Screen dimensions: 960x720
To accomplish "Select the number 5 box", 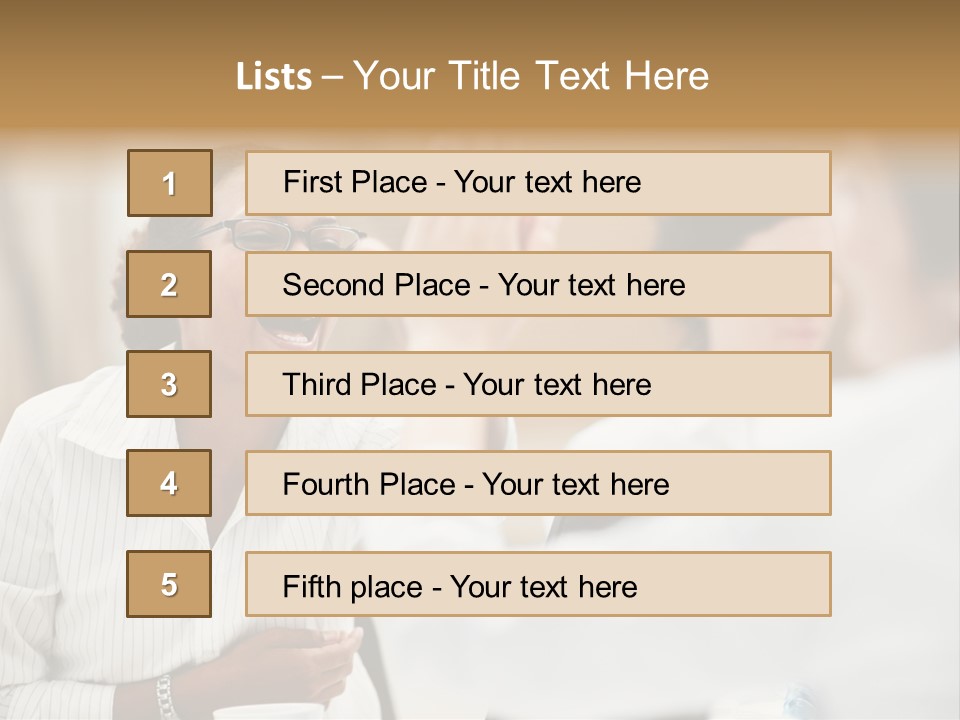I will [x=169, y=584].
